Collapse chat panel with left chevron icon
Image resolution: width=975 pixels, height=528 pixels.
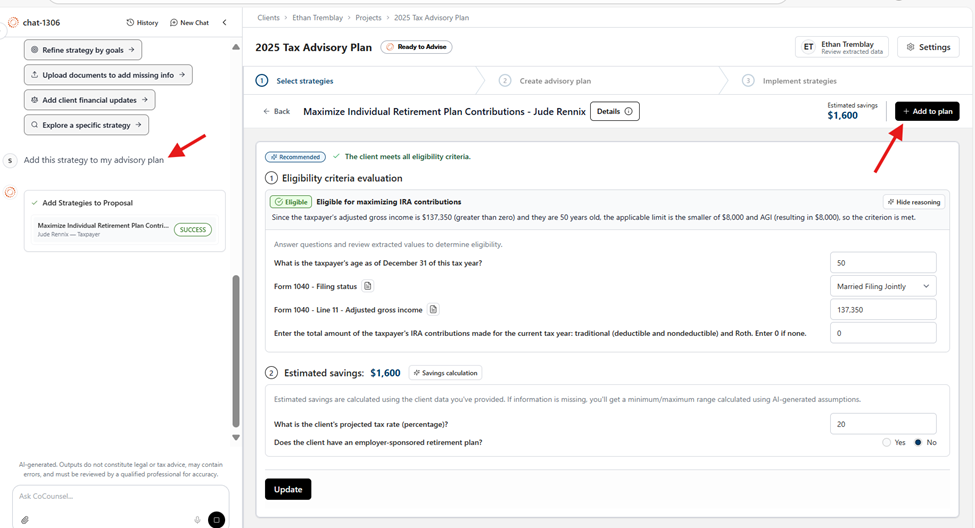point(224,22)
